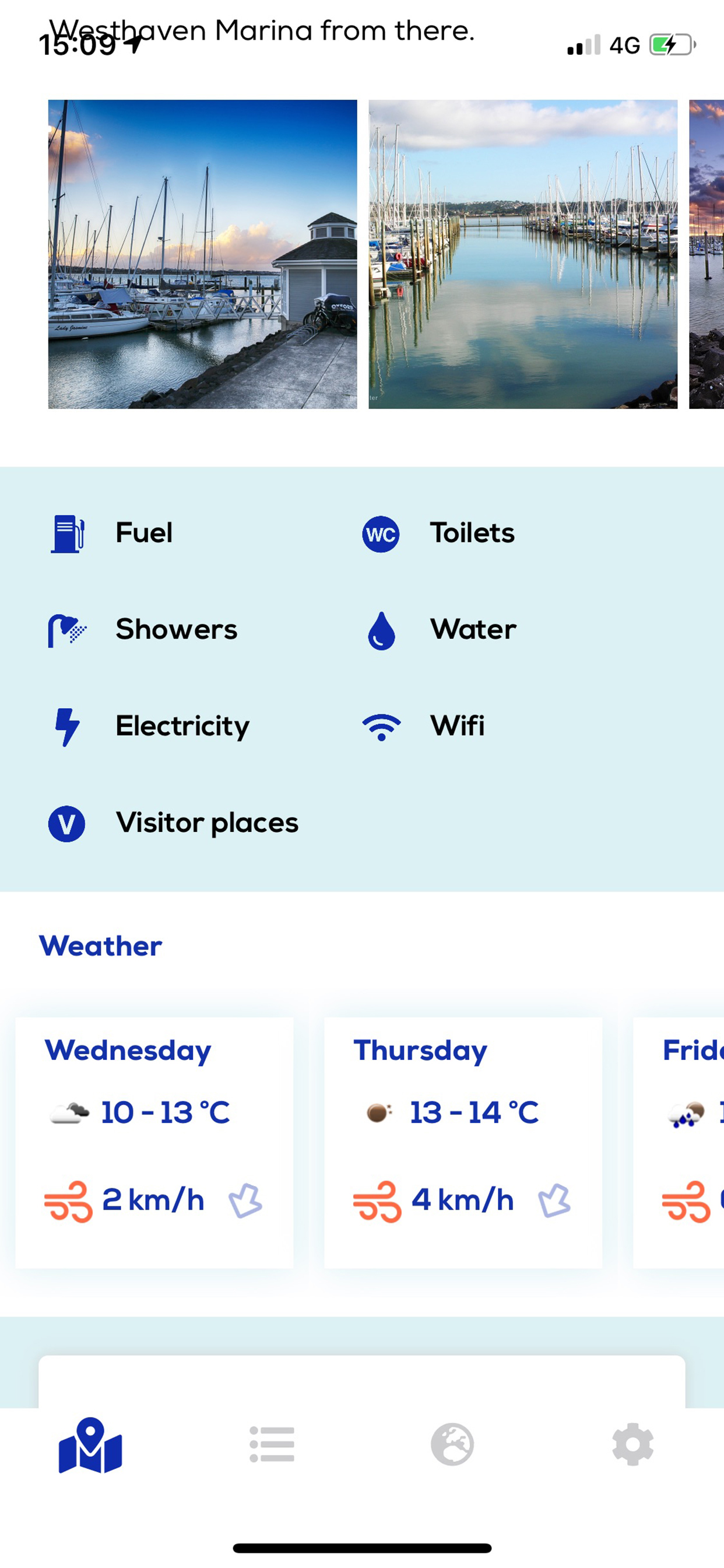Switch to the list view tab
724x1568 pixels.
(x=272, y=1444)
